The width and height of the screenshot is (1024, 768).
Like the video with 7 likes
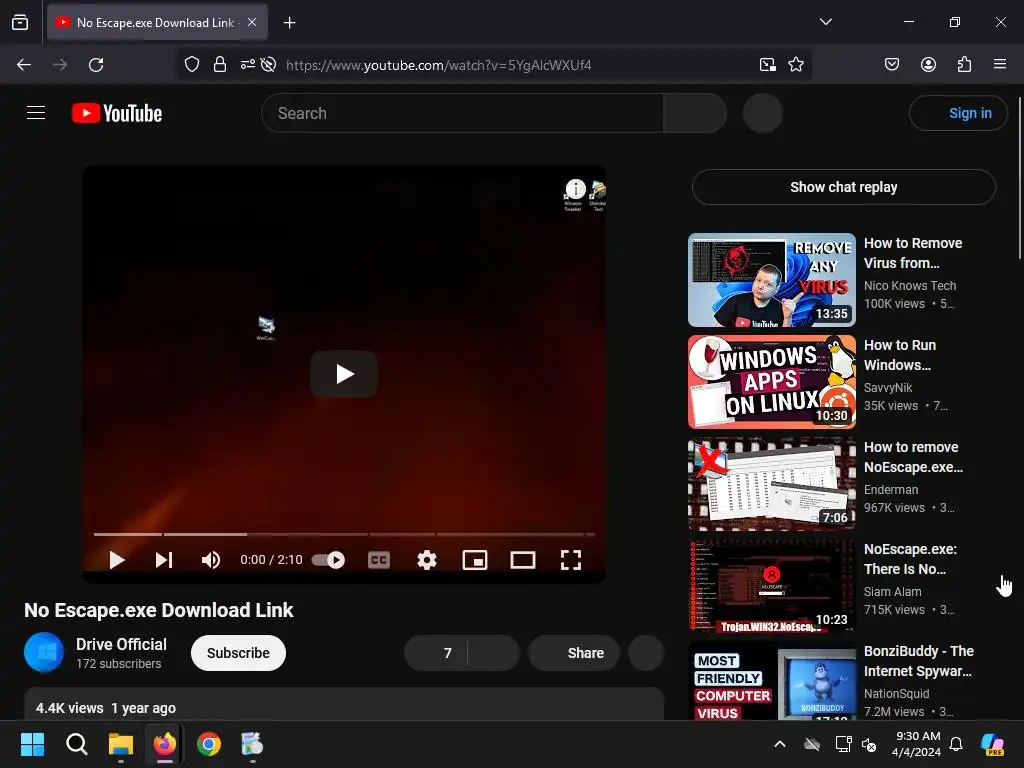436,653
